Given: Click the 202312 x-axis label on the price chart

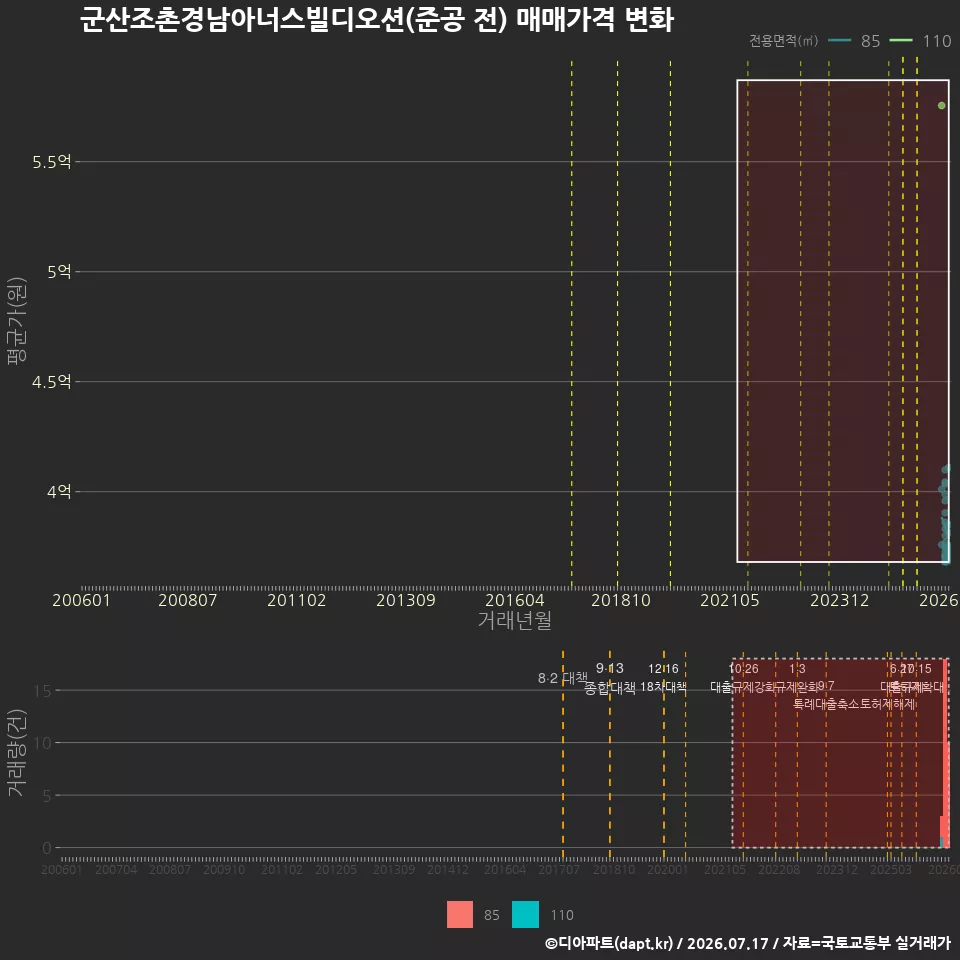Looking at the screenshot, I should point(839,600).
